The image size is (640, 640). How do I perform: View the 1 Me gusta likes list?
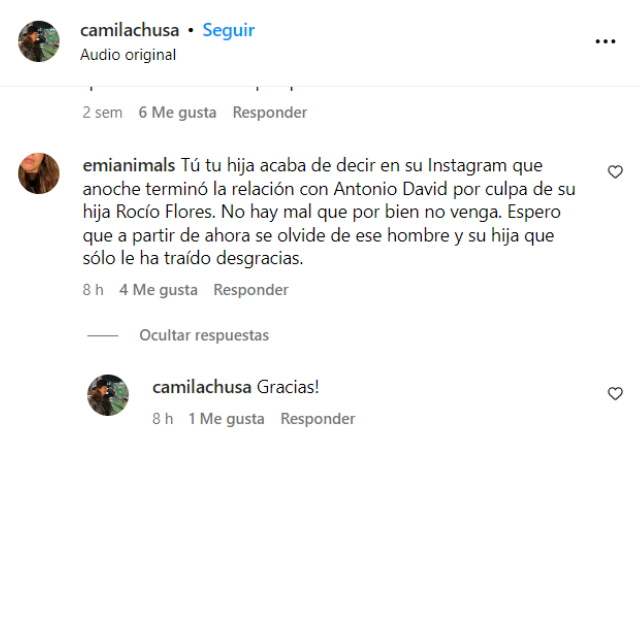click(x=227, y=419)
